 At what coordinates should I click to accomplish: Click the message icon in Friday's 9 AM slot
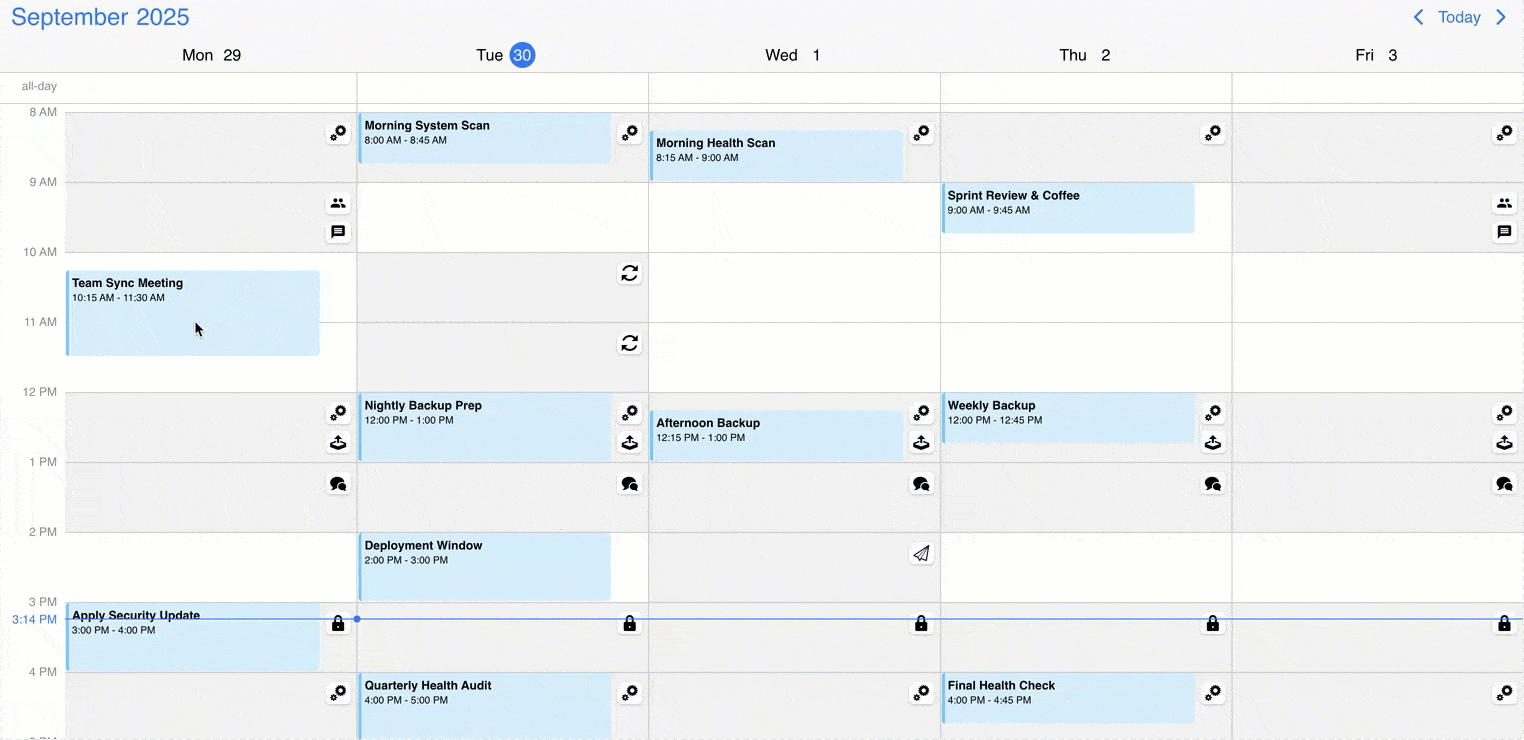[1504, 232]
